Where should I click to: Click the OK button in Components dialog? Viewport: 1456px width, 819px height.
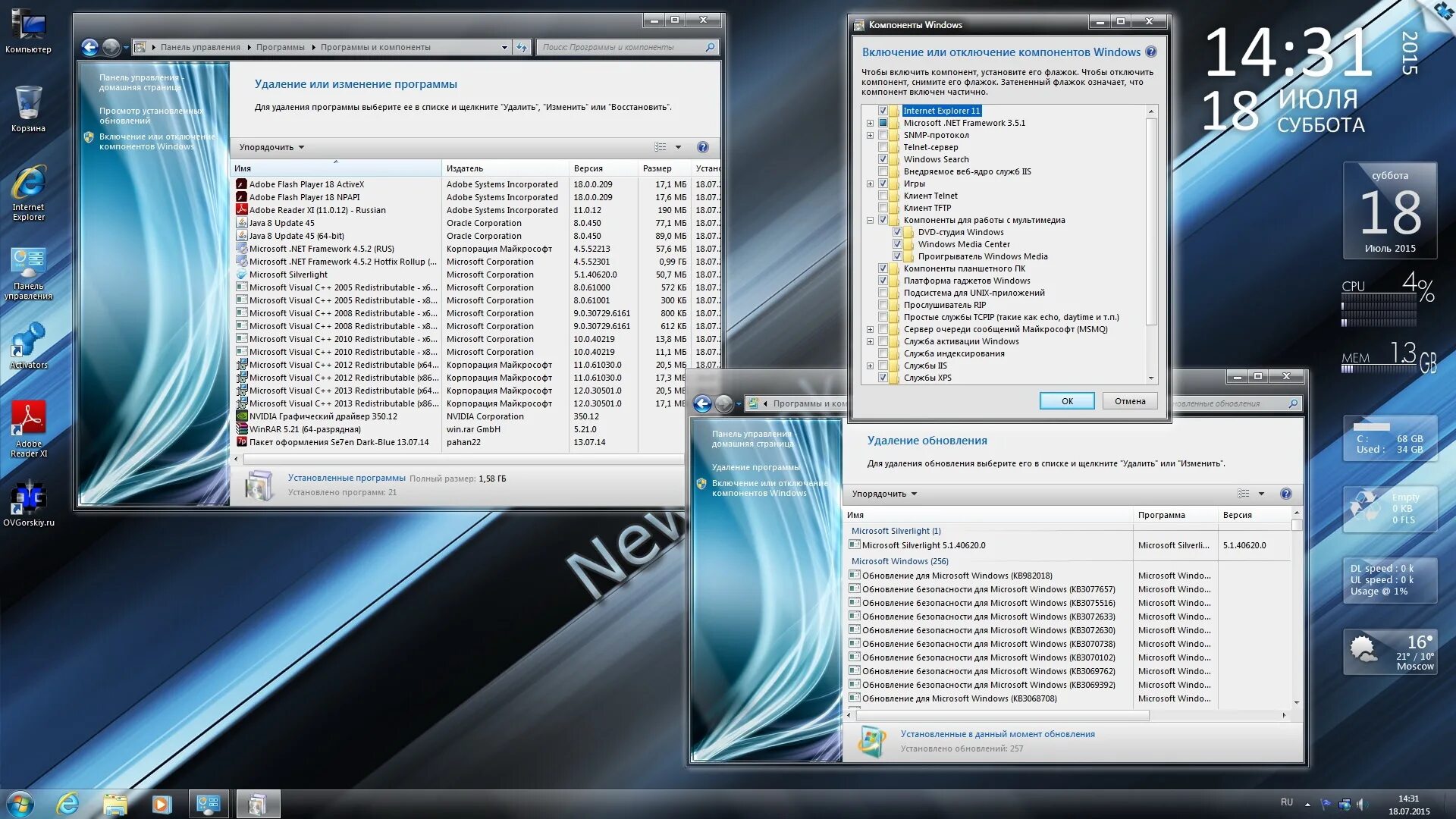(x=1066, y=401)
